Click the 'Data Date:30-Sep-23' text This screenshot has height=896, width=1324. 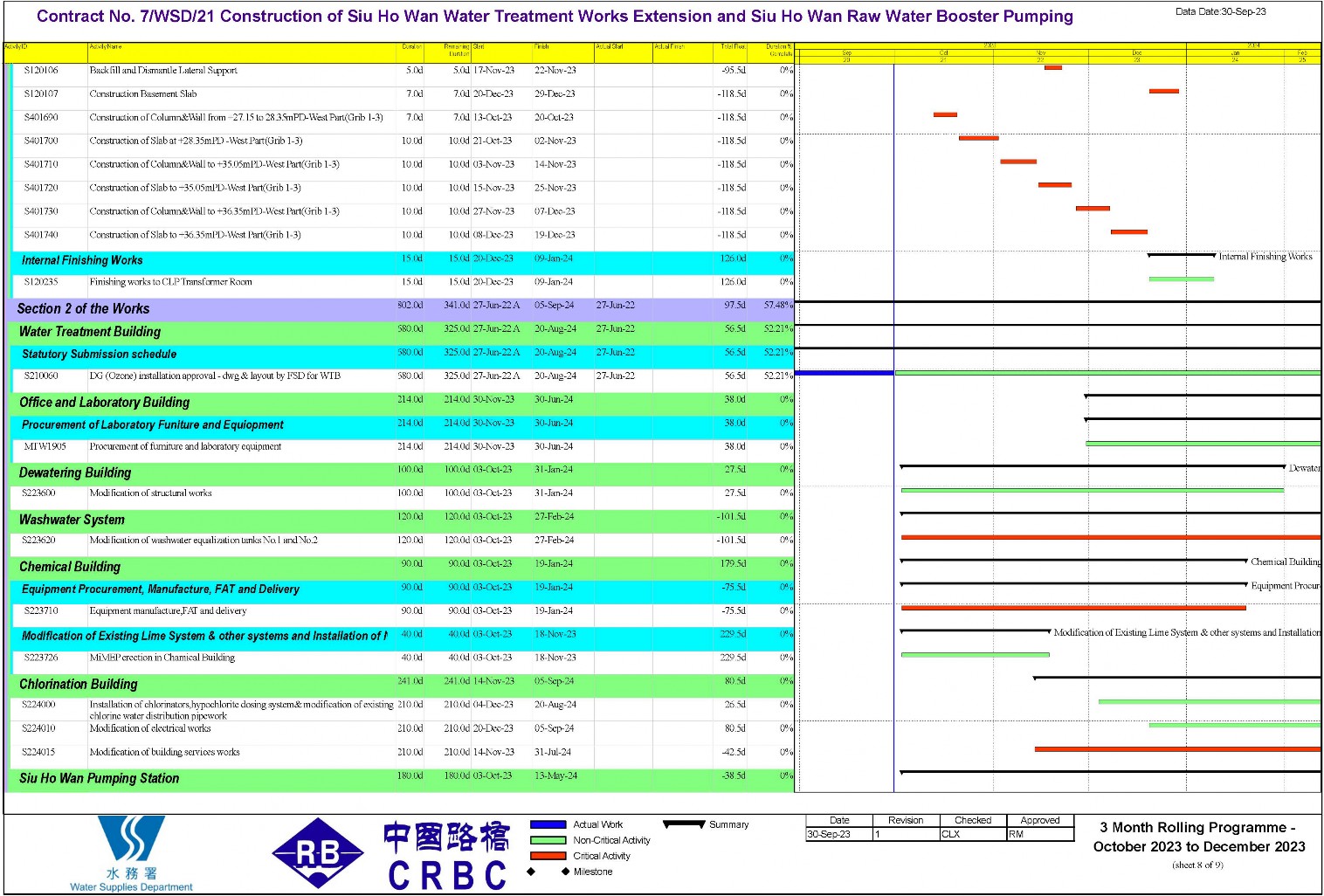pos(1221,12)
